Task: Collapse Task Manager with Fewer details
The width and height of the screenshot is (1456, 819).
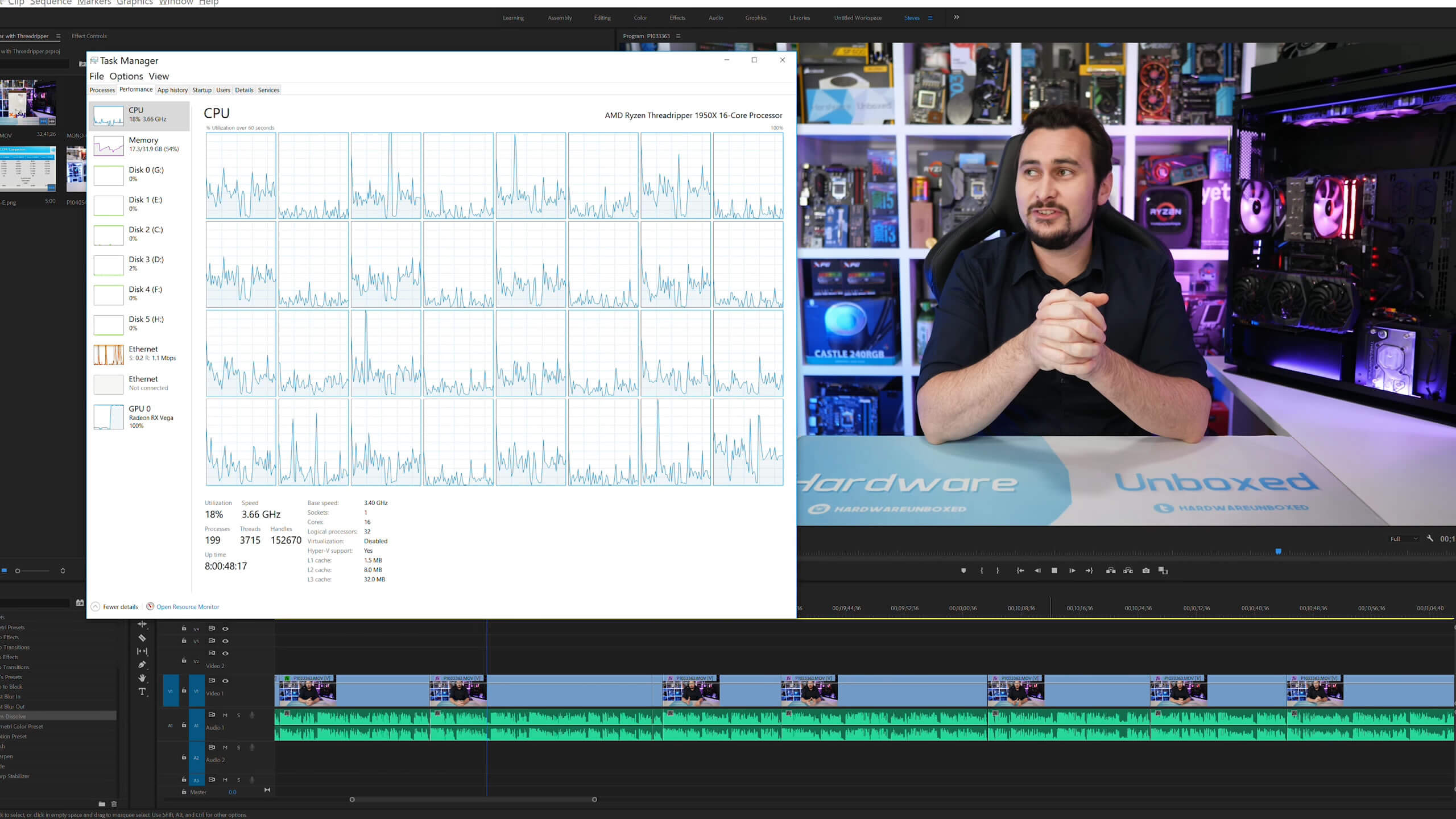Action: point(114,607)
